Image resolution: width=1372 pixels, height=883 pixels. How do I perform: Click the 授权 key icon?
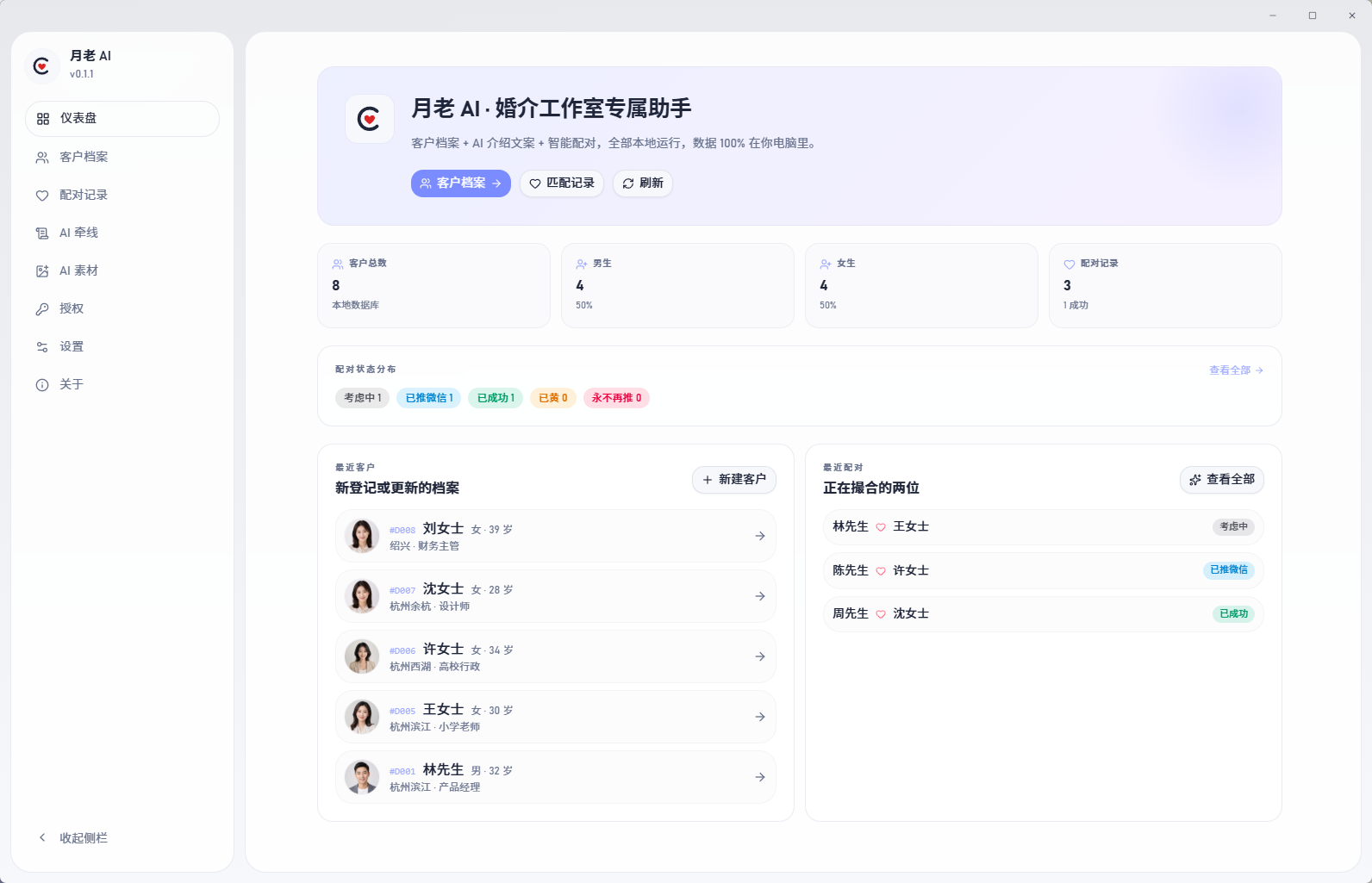tap(42, 309)
